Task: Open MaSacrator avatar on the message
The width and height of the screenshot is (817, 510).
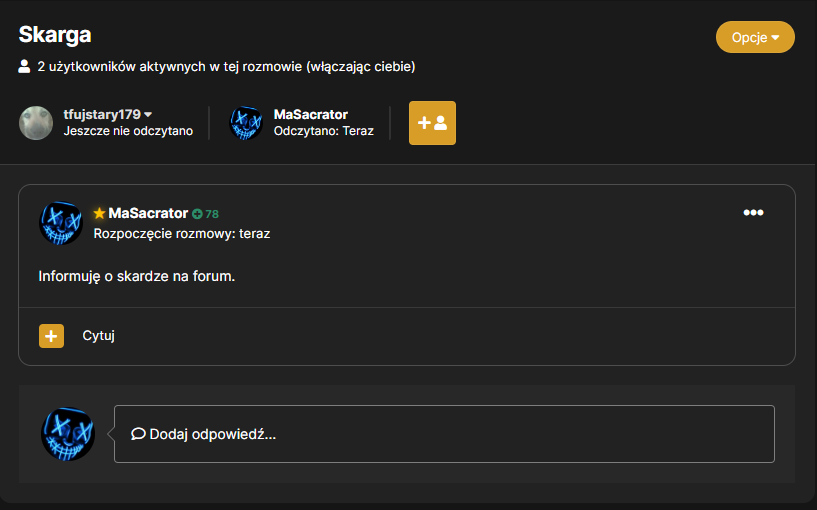Action: coord(61,223)
